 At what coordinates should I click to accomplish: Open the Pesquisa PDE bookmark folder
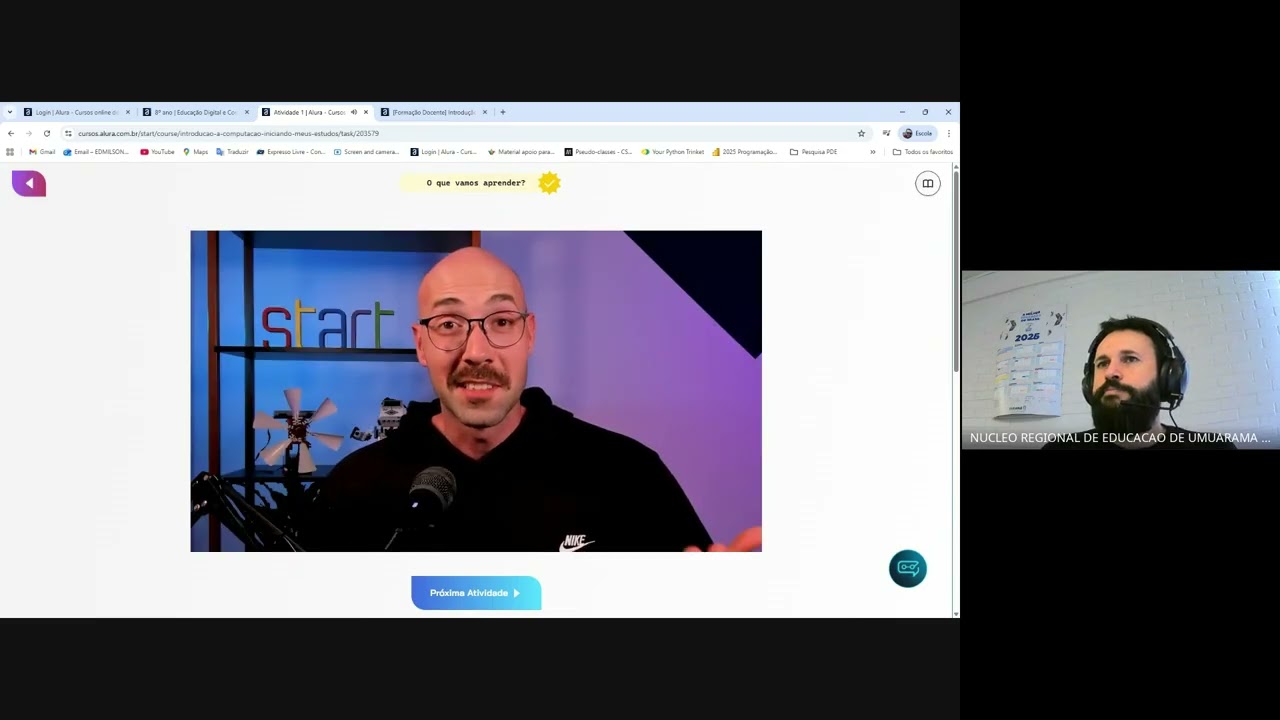click(x=813, y=152)
